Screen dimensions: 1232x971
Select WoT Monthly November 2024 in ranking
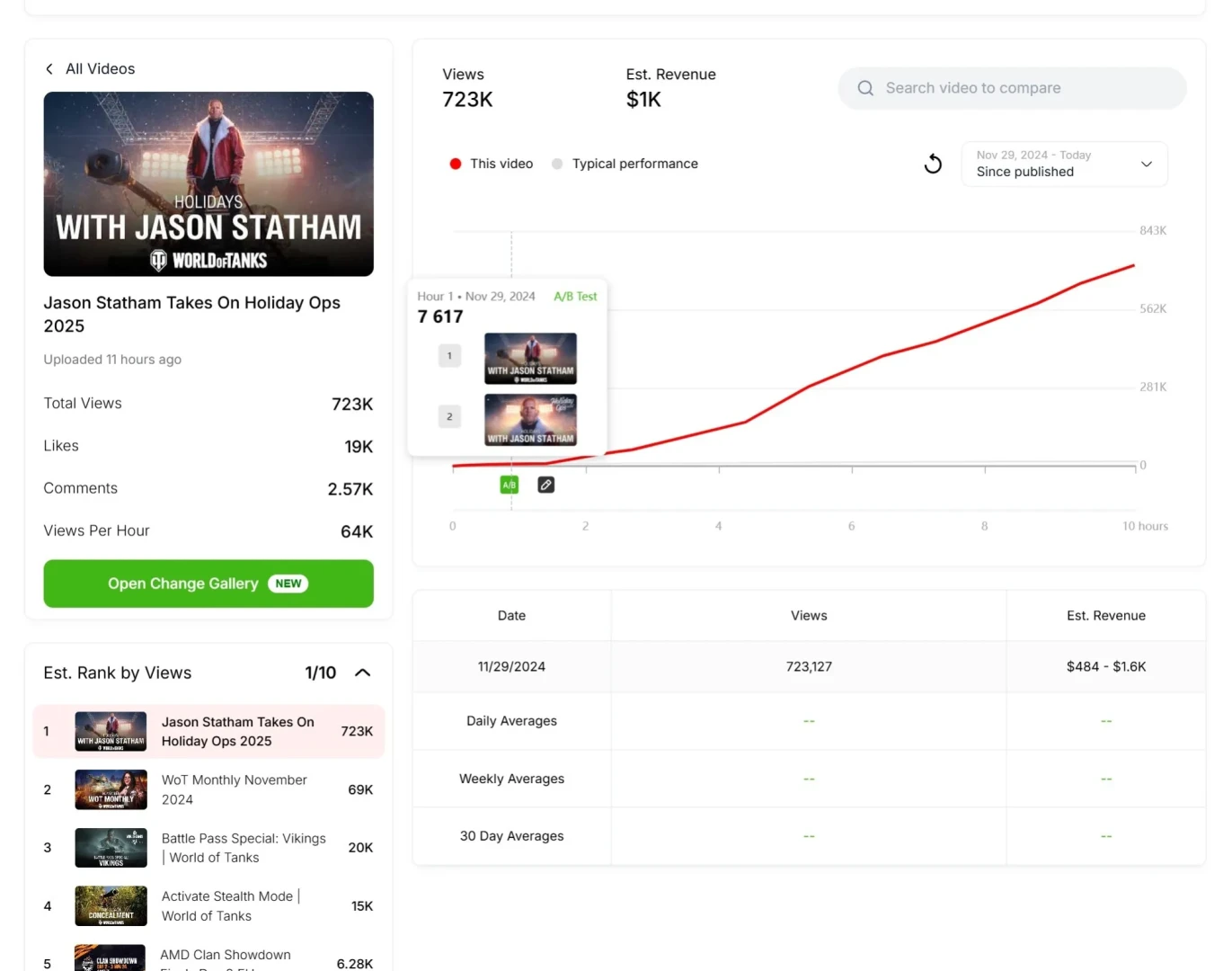click(x=235, y=789)
